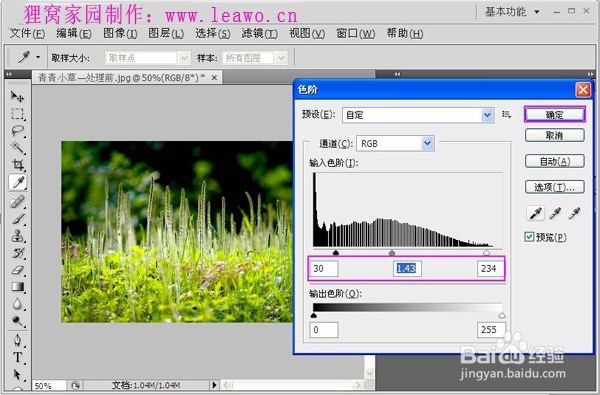Click the input shadow field showing 30

[x=324, y=269]
